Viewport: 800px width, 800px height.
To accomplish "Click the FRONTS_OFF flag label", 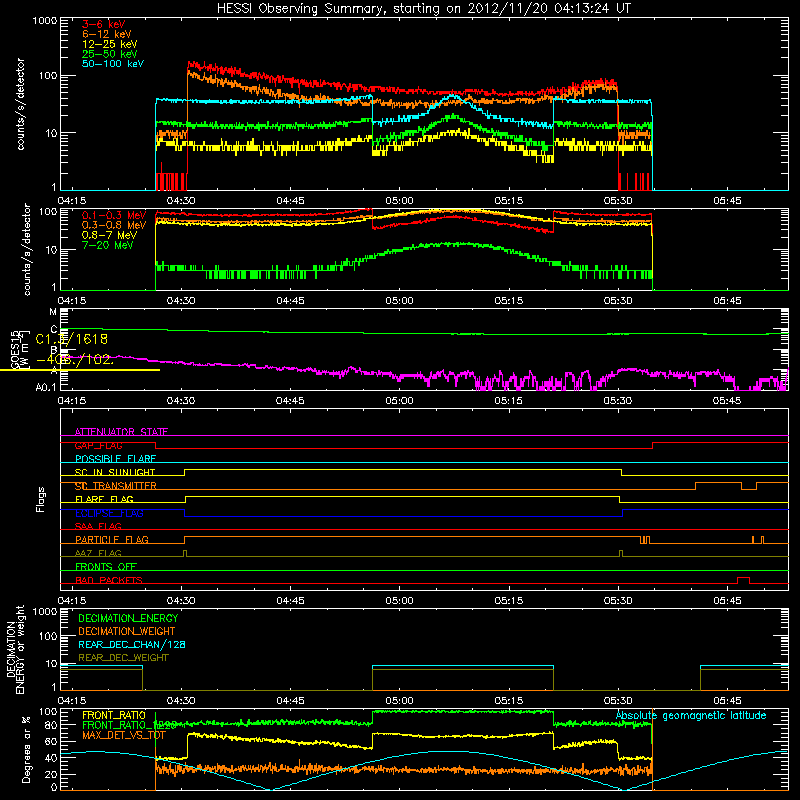I will point(106,567).
